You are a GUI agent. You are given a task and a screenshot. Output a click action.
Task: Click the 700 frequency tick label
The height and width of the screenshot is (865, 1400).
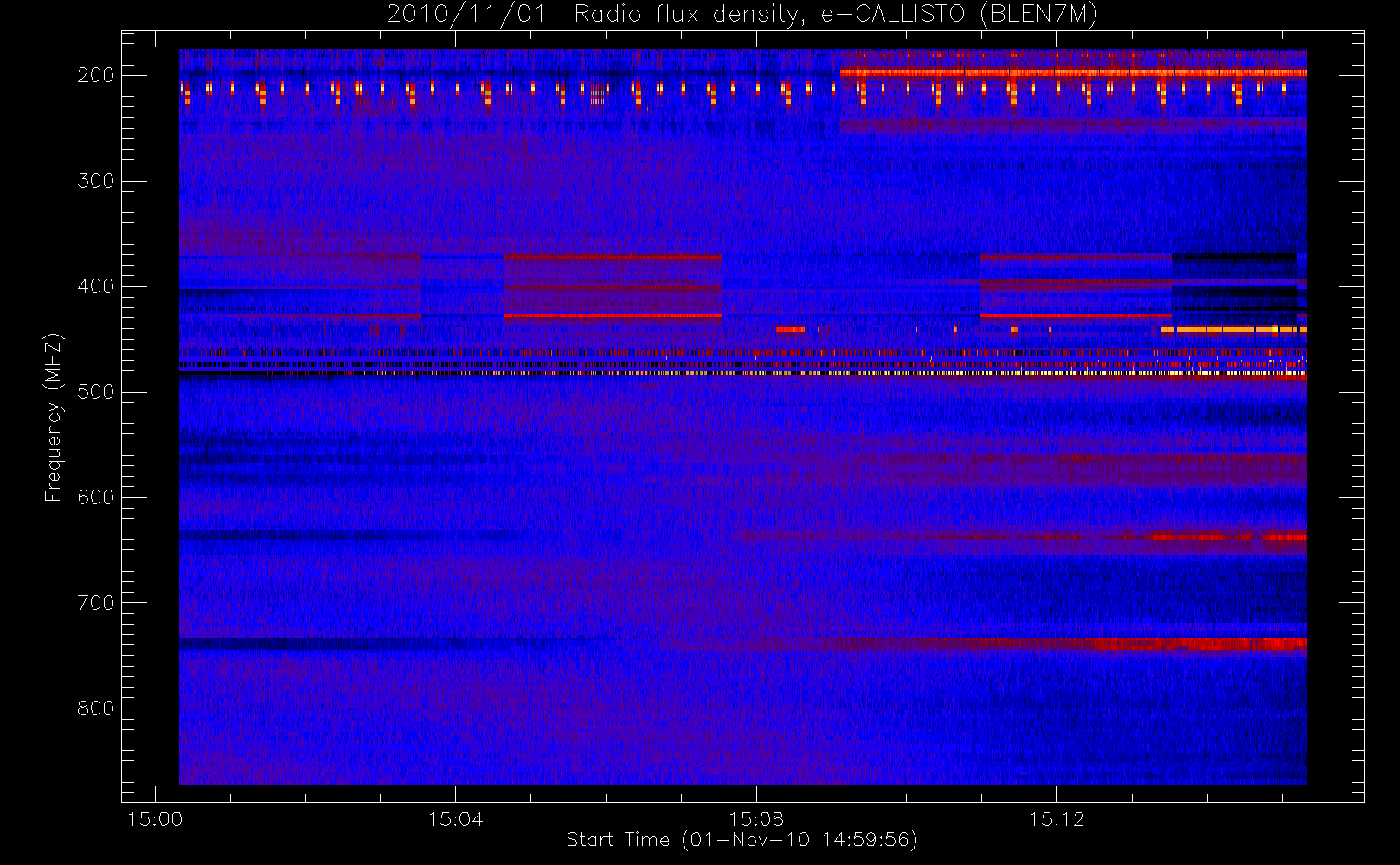click(x=96, y=603)
